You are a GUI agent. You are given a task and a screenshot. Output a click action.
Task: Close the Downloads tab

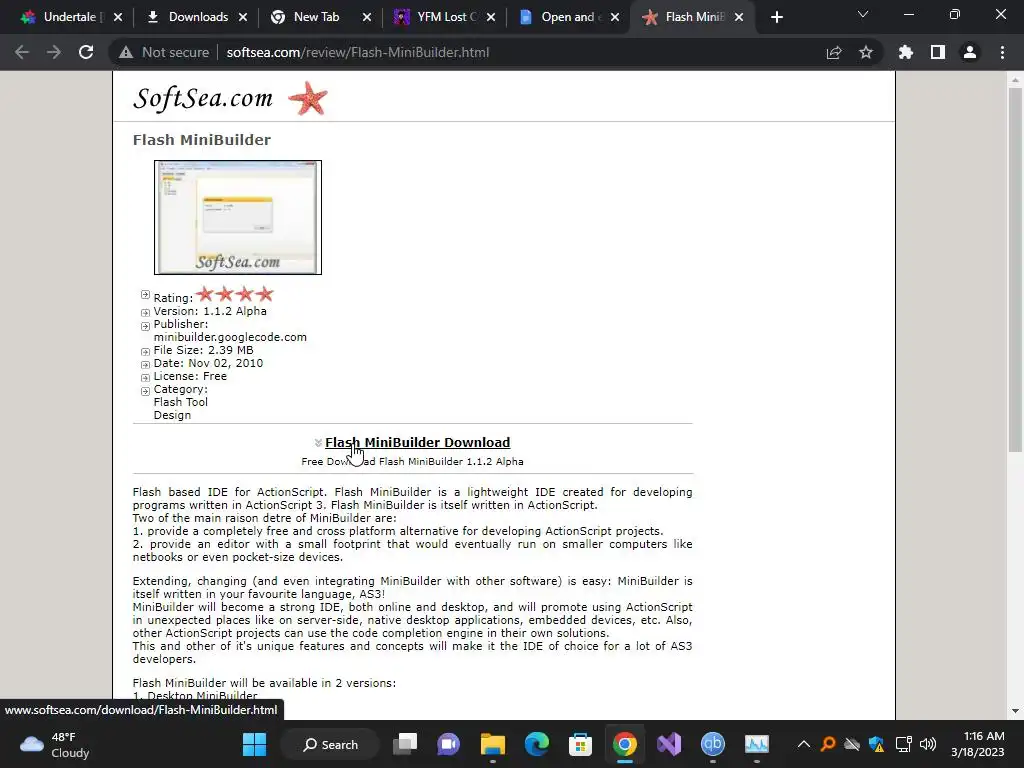243,17
